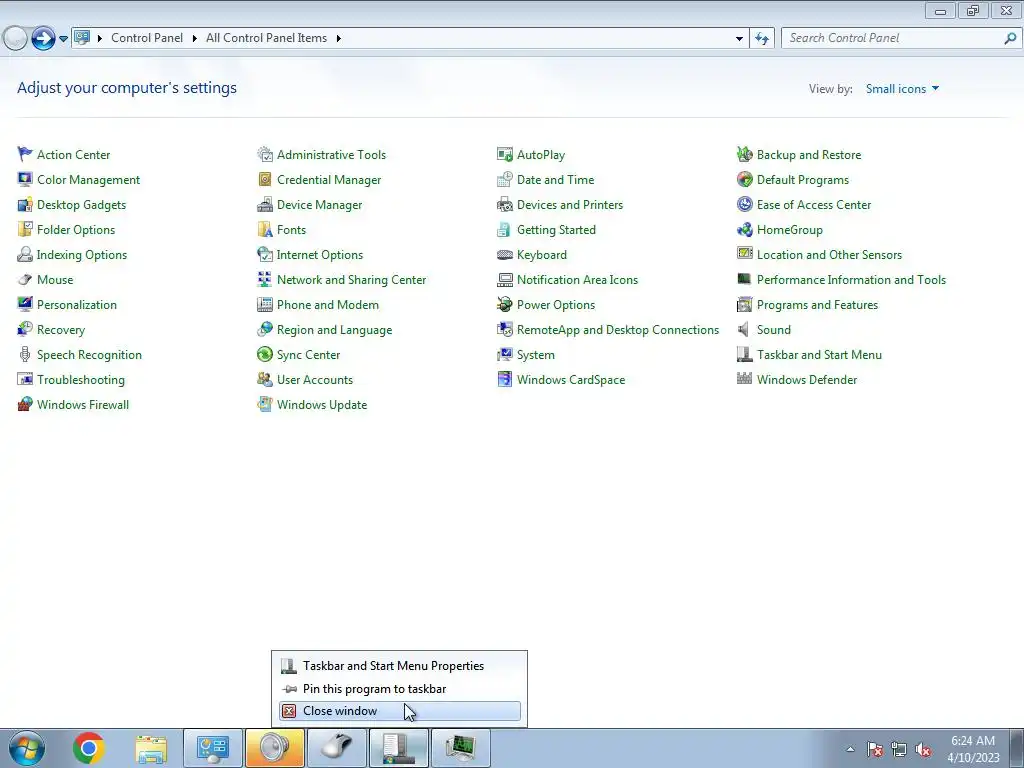Image resolution: width=1024 pixels, height=768 pixels.
Task: Click the Ease of Access Center icon
Action: (744, 204)
